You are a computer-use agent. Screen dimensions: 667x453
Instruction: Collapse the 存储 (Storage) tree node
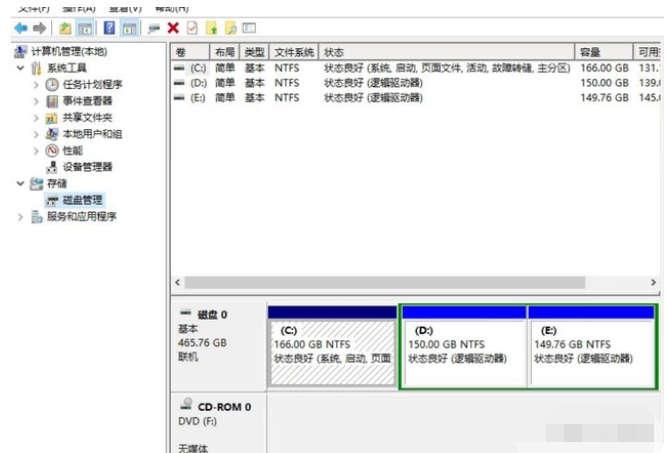coord(21,184)
